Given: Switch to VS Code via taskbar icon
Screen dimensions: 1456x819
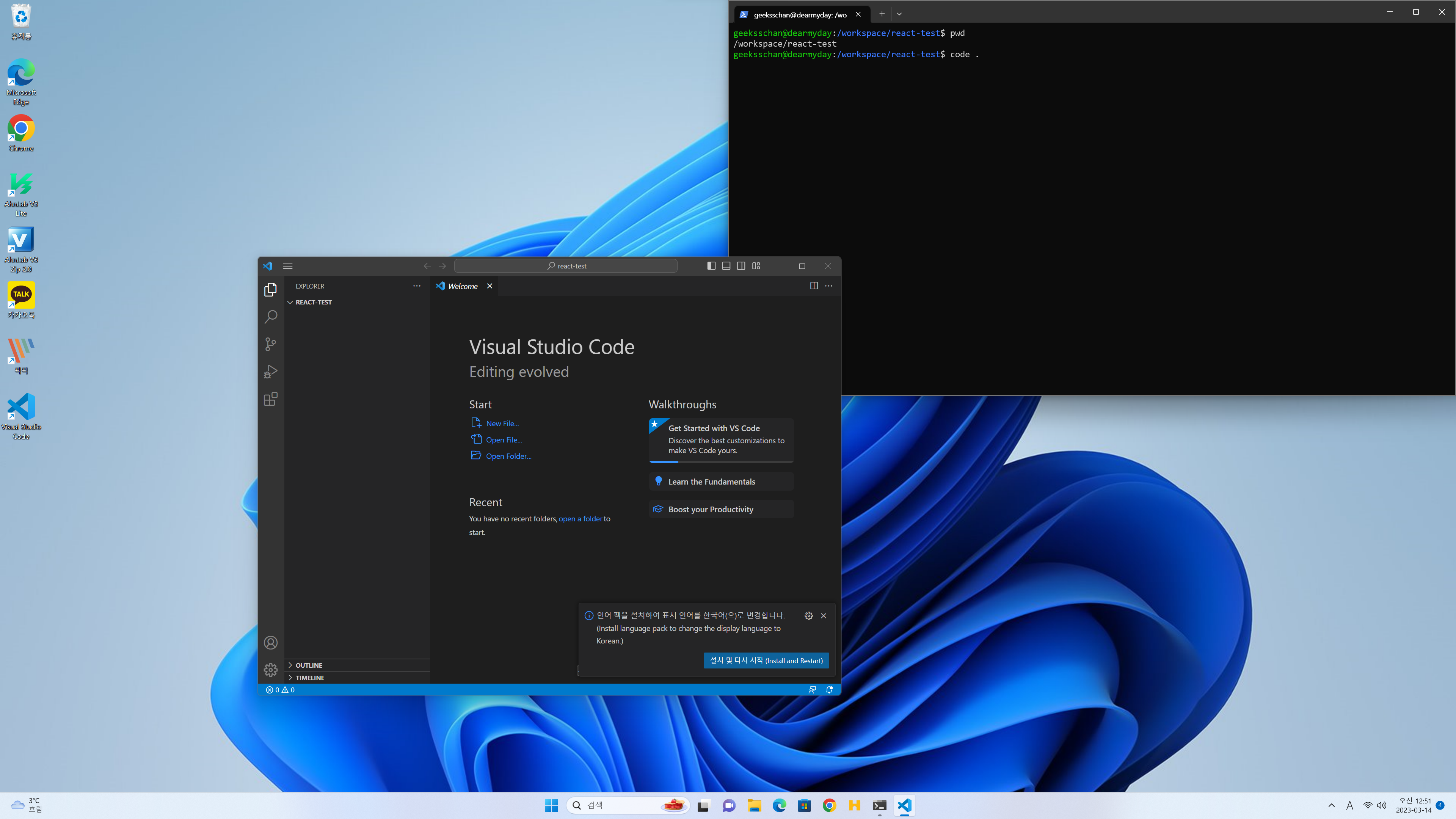Looking at the screenshot, I should click(x=904, y=805).
